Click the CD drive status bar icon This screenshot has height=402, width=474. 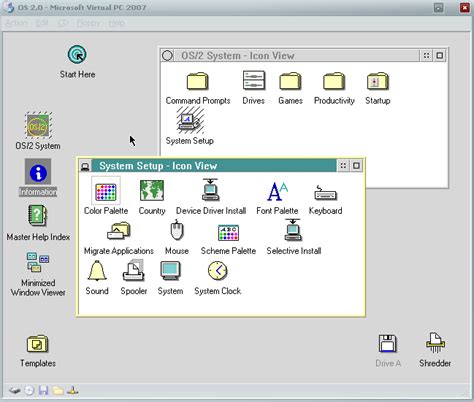pyautogui.click(x=29, y=390)
